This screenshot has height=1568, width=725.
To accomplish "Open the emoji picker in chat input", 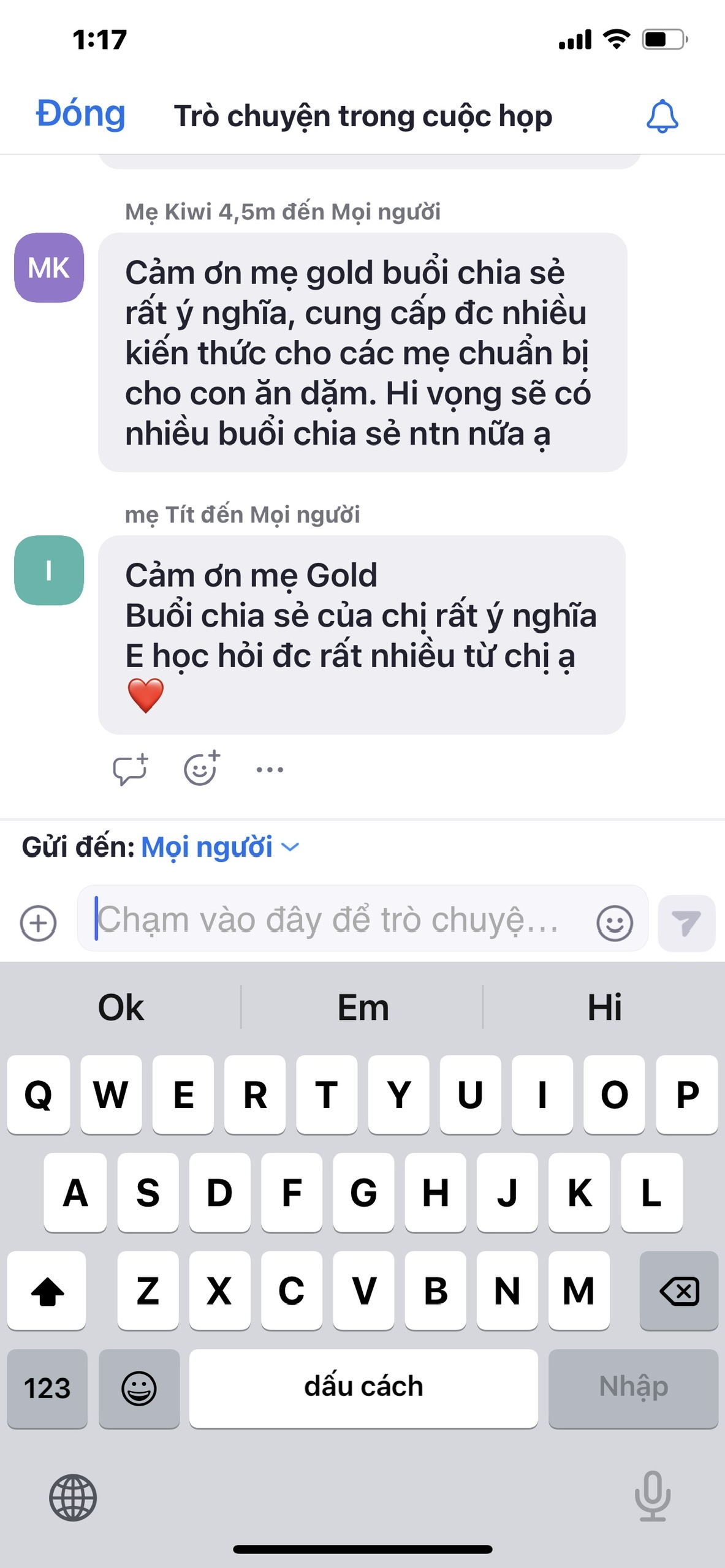I will click(x=615, y=922).
